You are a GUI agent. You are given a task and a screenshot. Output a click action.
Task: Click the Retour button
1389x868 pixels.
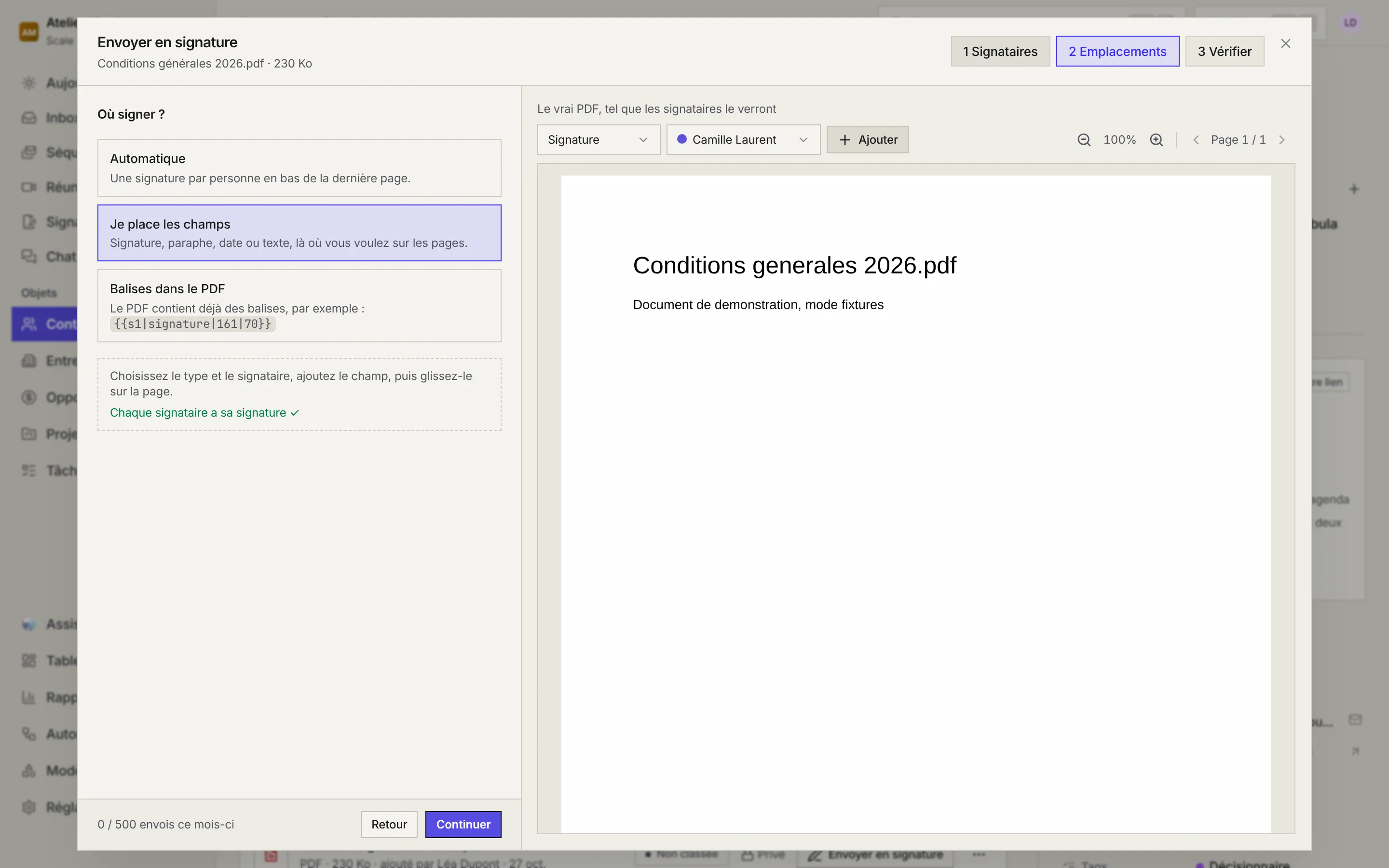tap(389, 824)
